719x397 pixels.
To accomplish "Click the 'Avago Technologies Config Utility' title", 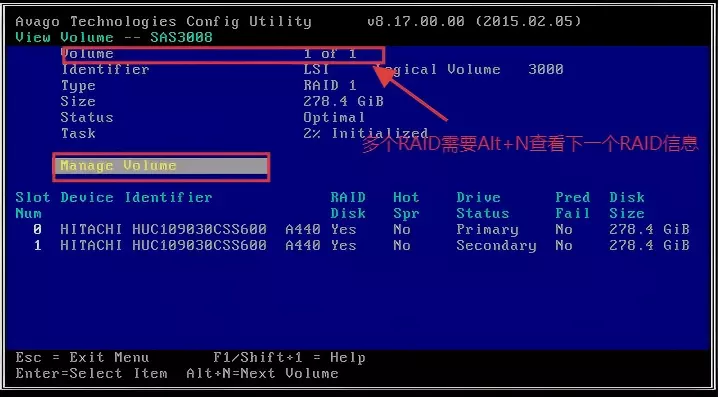I will coord(163,22).
